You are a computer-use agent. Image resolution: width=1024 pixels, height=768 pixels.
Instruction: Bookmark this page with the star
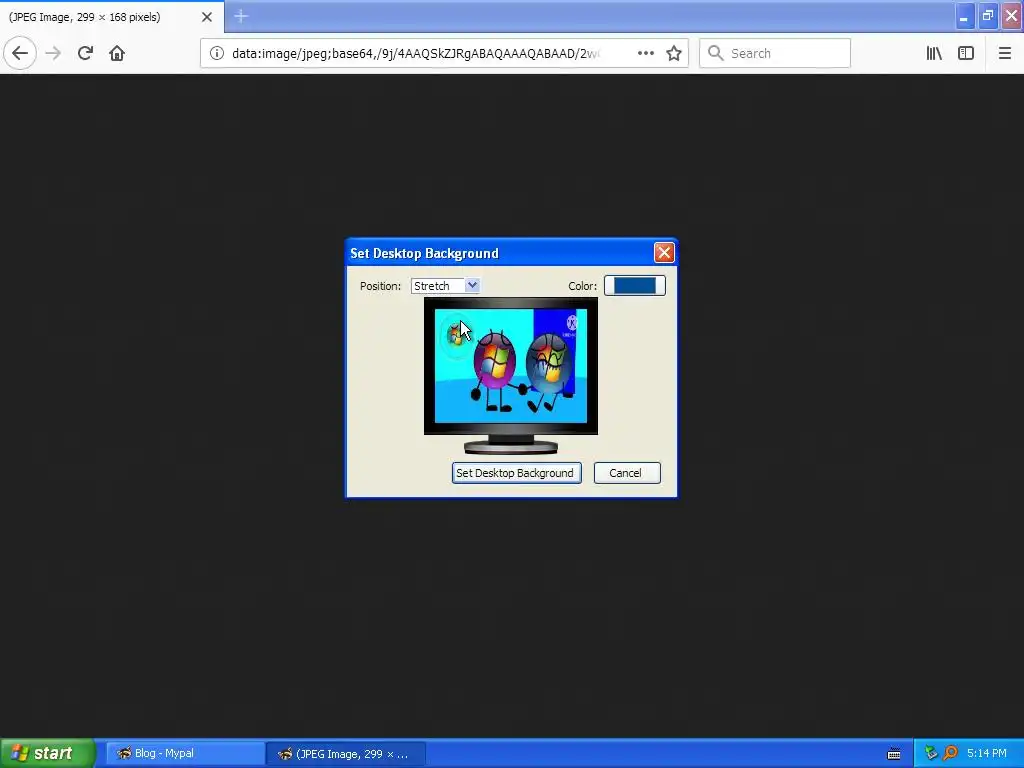(x=674, y=53)
